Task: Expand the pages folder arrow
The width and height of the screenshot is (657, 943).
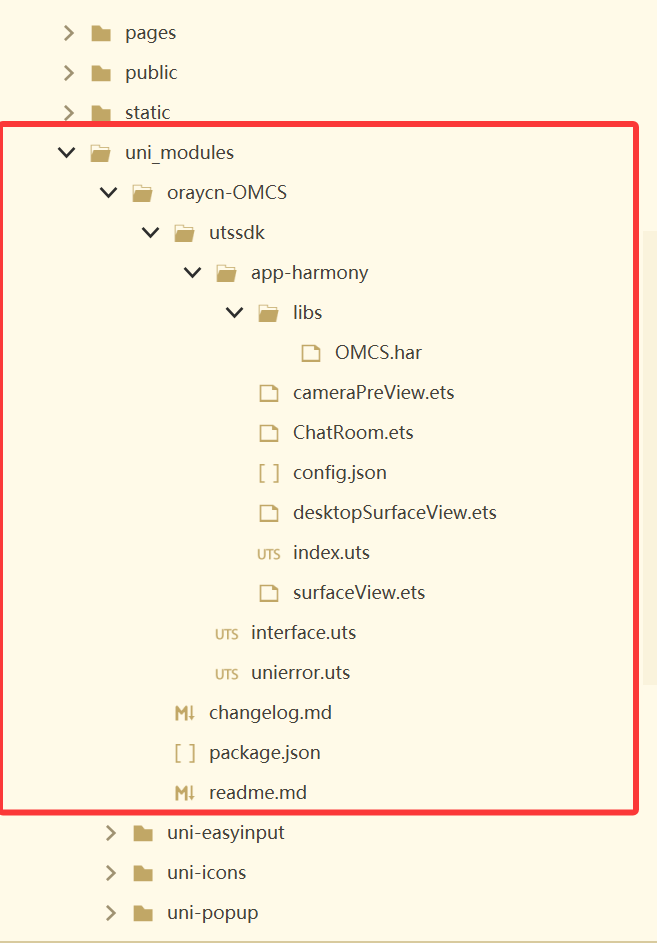Action: coord(69,32)
